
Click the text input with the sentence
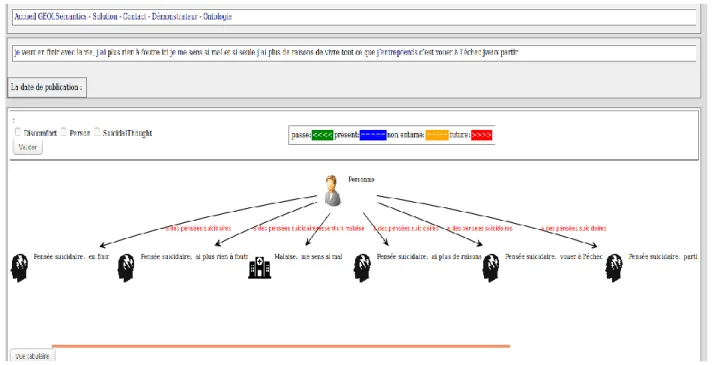click(354, 53)
